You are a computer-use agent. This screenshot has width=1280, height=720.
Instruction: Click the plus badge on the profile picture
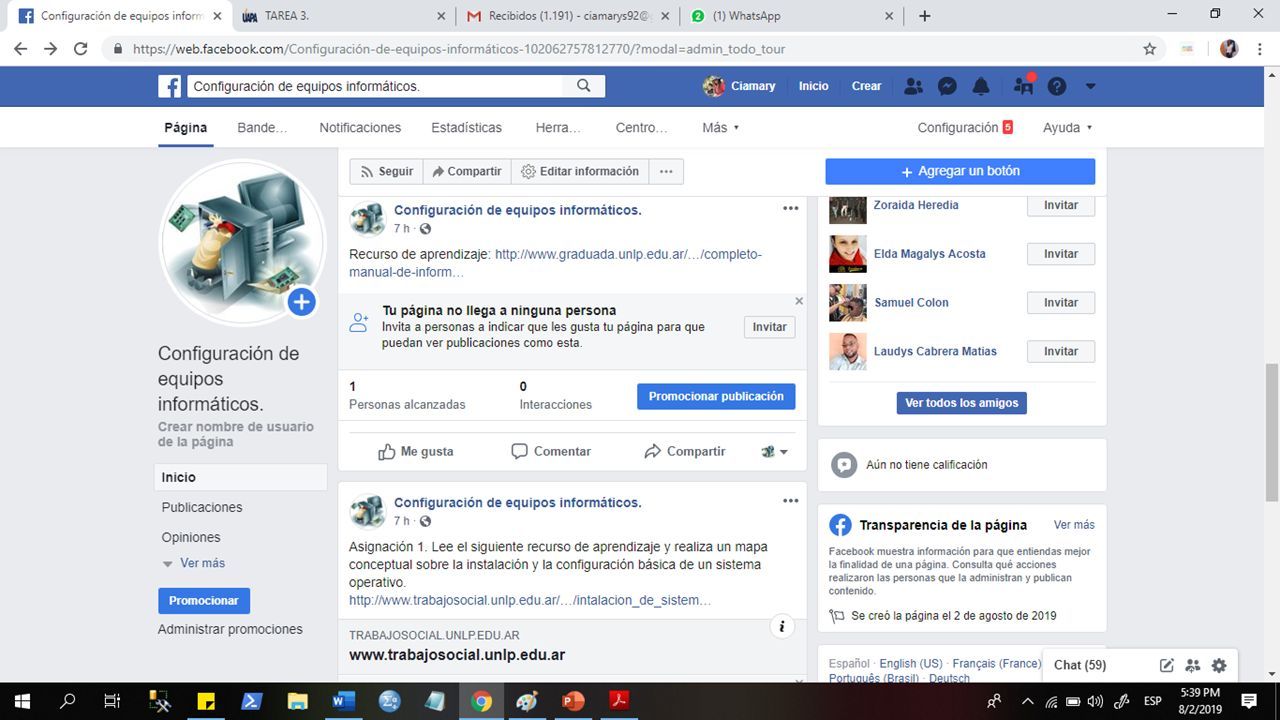(x=302, y=302)
